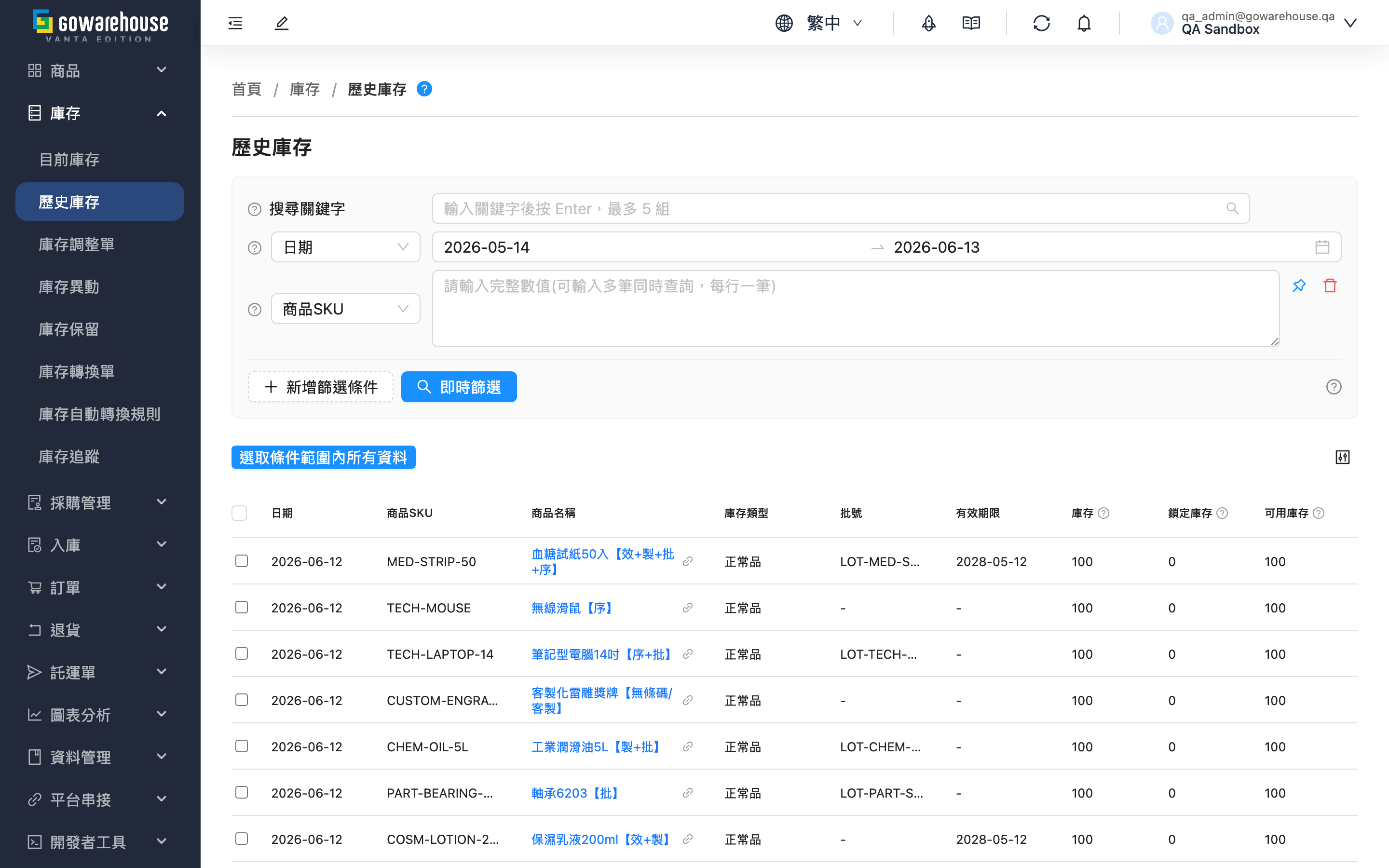Screen dimensions: 1389x868
Task: Click the globe language icon
Action: pyautogui.click(x=784, y=23)
